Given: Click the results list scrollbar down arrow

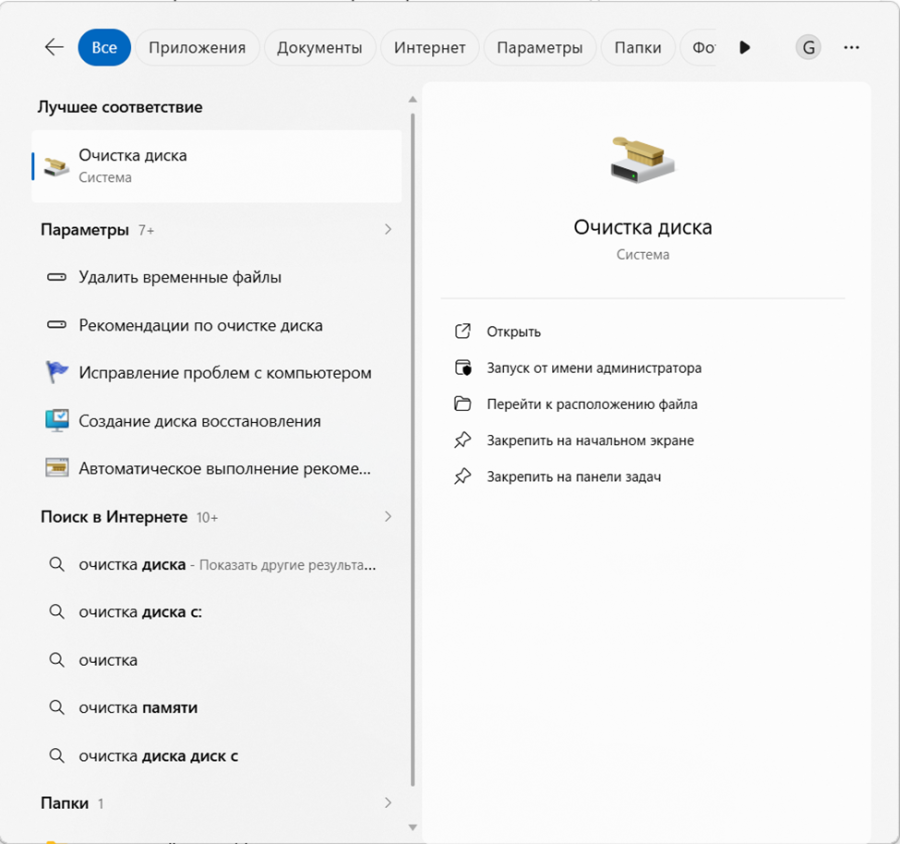Looking at the screenshot, I should [x=412, y=827].
